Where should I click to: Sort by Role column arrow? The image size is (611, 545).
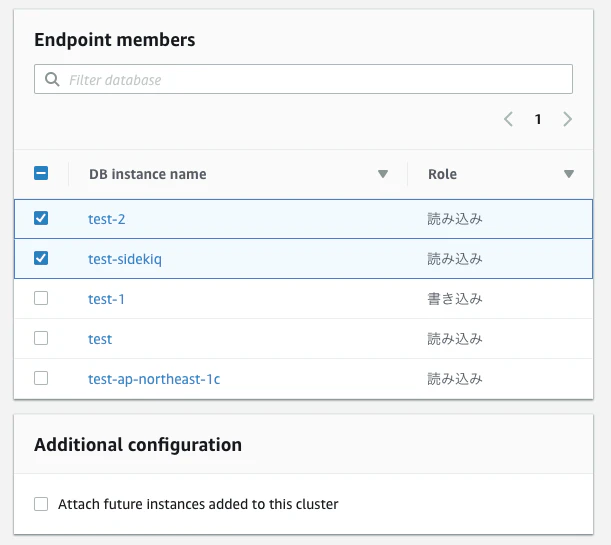[569, 174]
